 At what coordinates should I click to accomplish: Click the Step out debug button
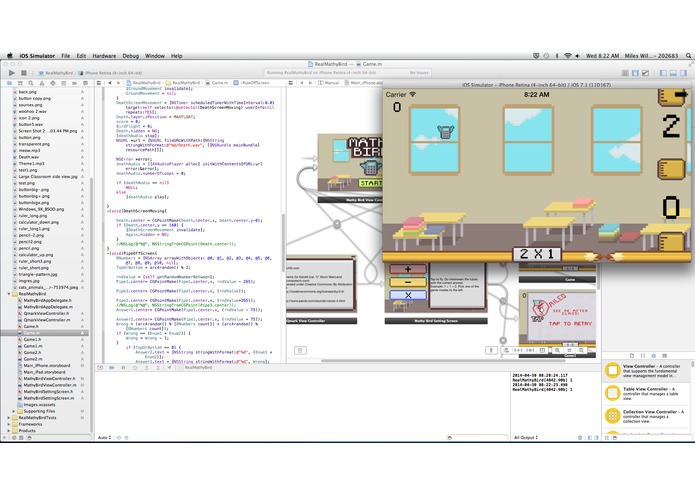(158, 367)
